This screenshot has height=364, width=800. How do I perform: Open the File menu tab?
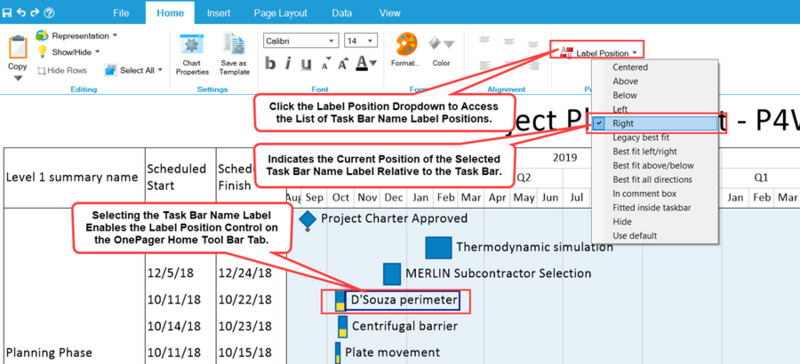click(x=121, y=13)
